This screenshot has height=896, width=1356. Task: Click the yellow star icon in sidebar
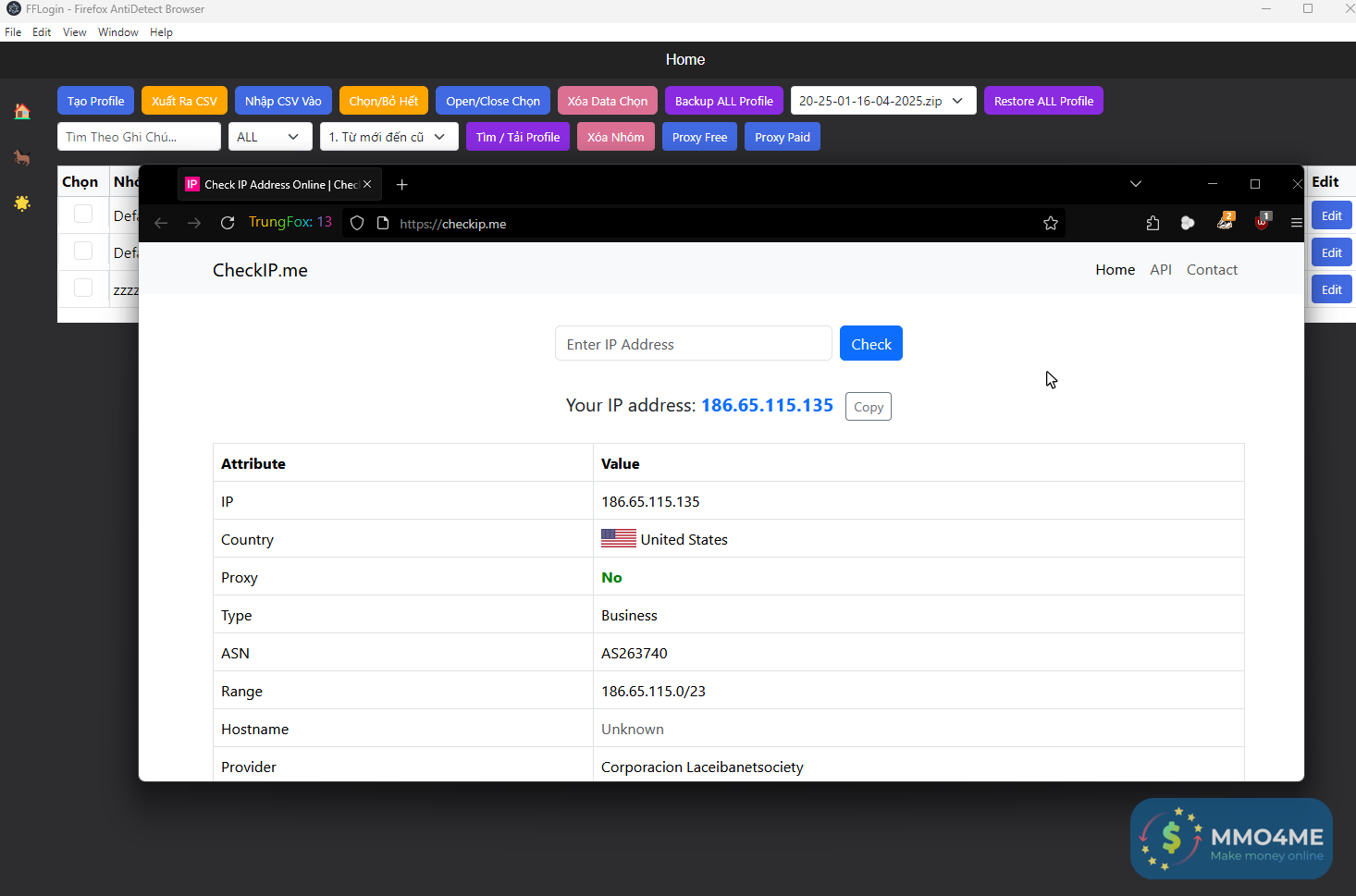coord(22,203)
